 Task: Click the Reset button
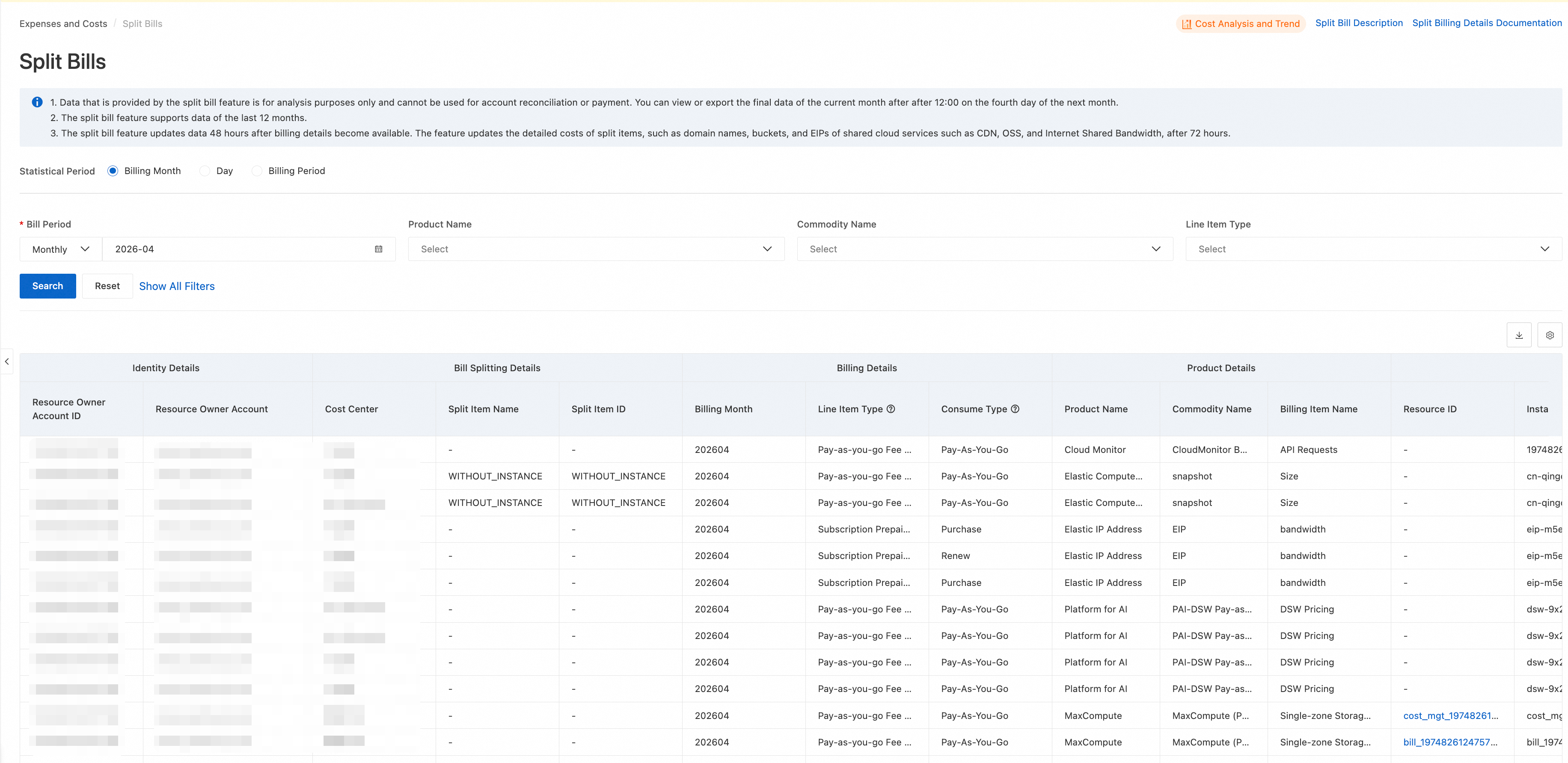click(x=107, y=286)
